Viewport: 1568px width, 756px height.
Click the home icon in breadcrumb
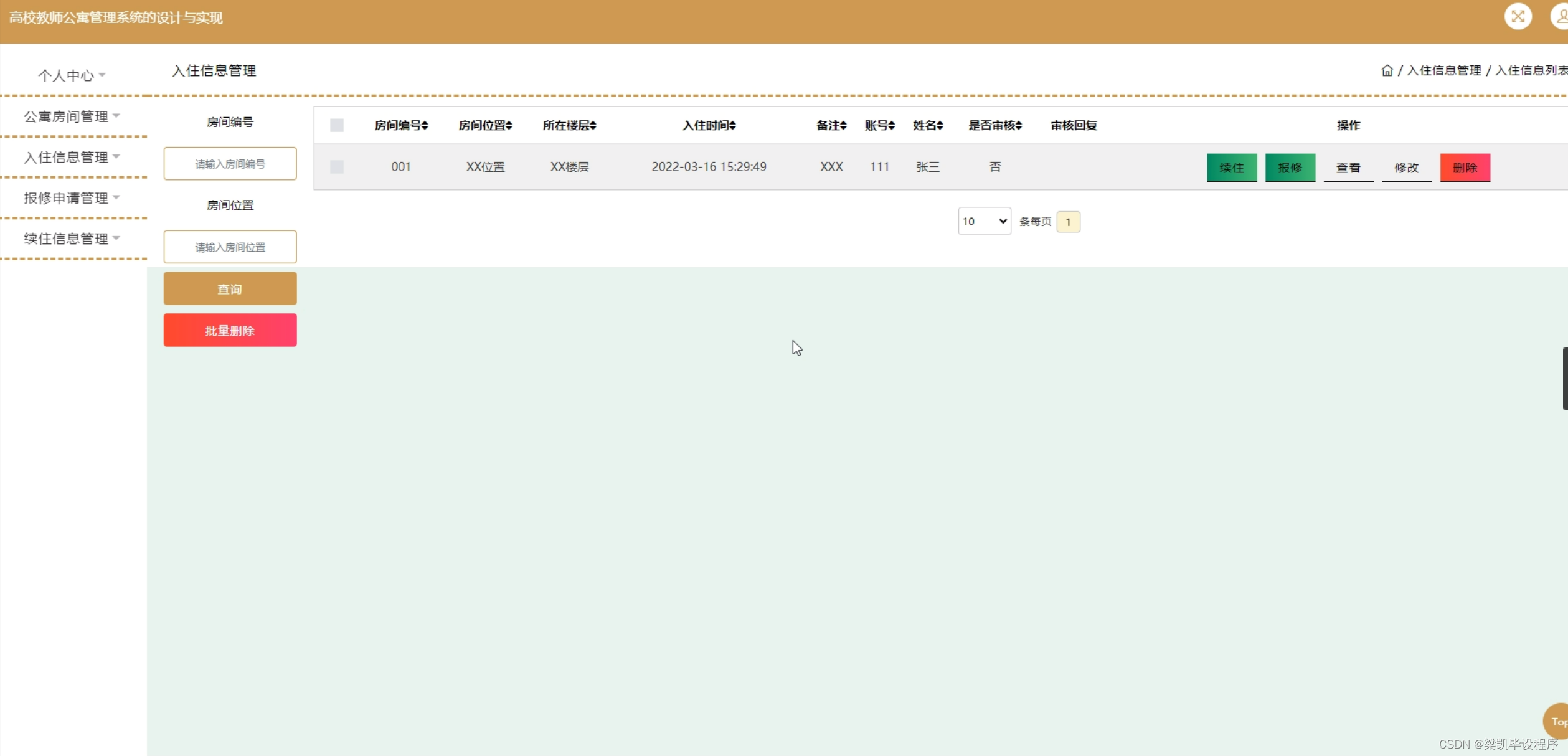point(1387,70)
